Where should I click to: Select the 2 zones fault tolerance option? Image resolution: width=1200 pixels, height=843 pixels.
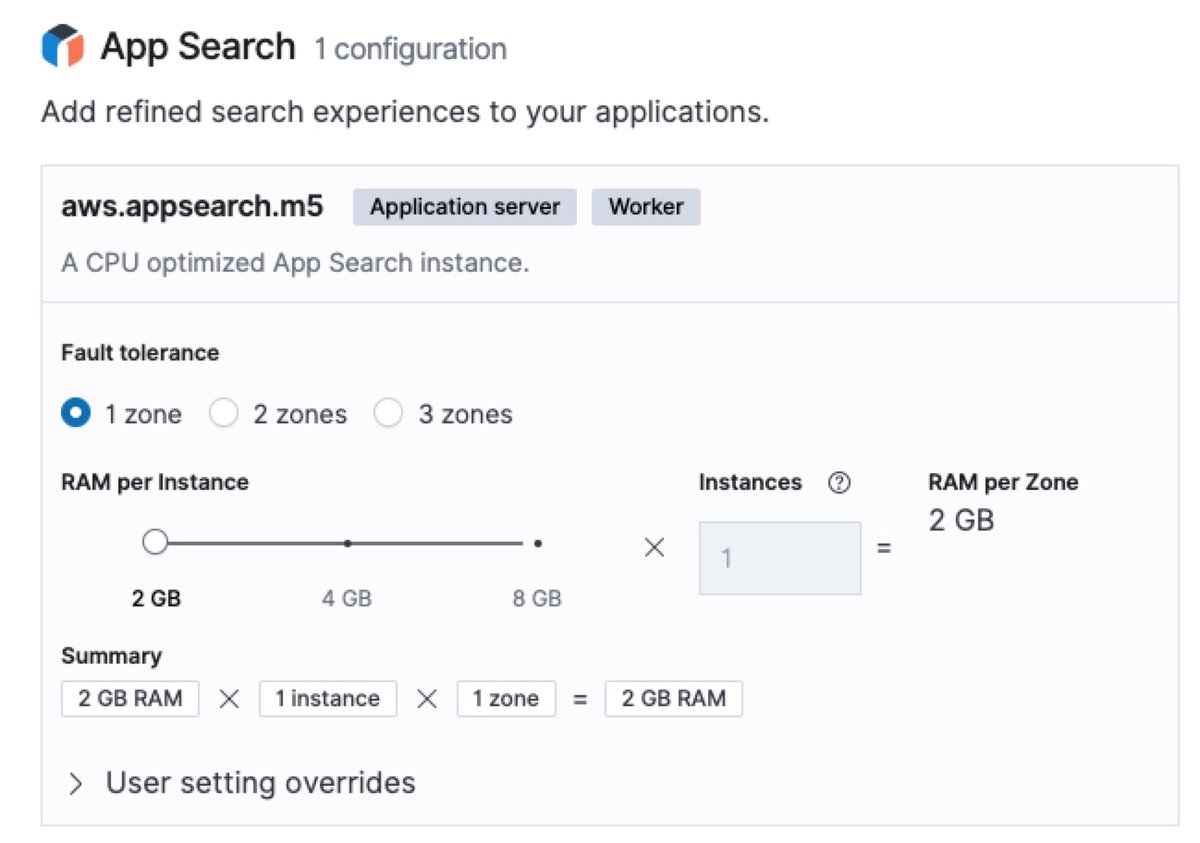[x=223, y=414]
